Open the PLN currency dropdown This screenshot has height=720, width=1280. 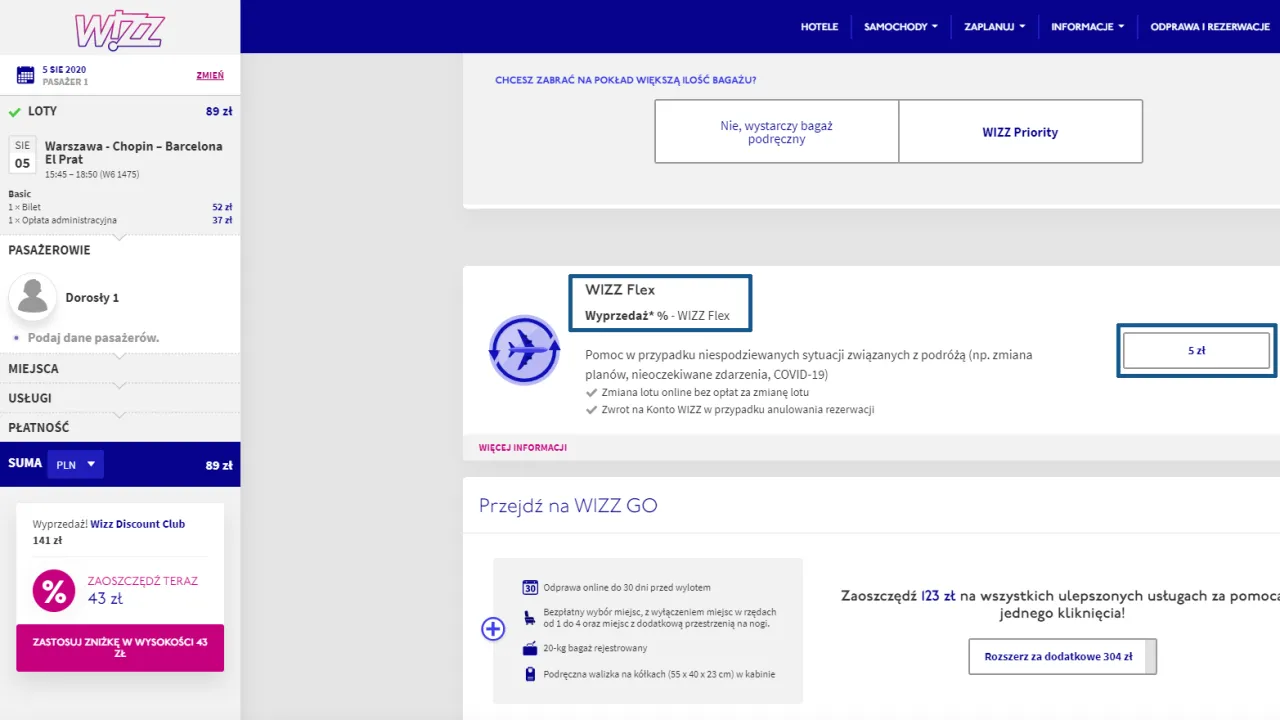pos(75,464)
